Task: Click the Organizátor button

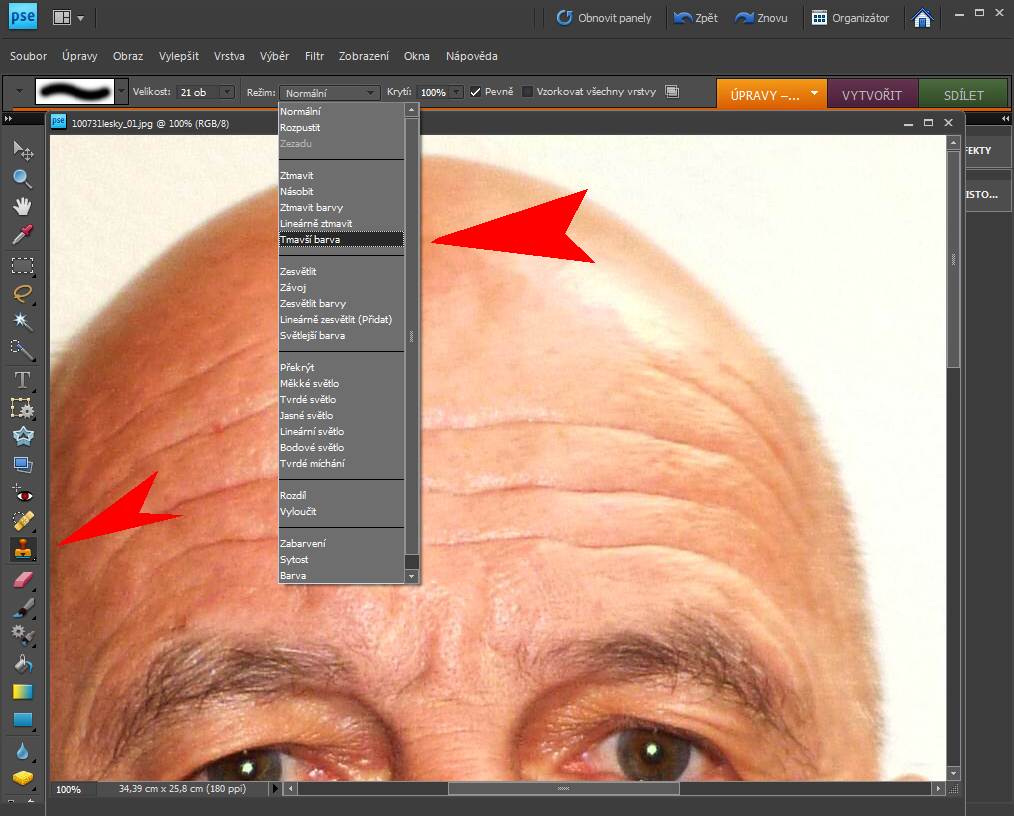Action: tap(851, 18)
